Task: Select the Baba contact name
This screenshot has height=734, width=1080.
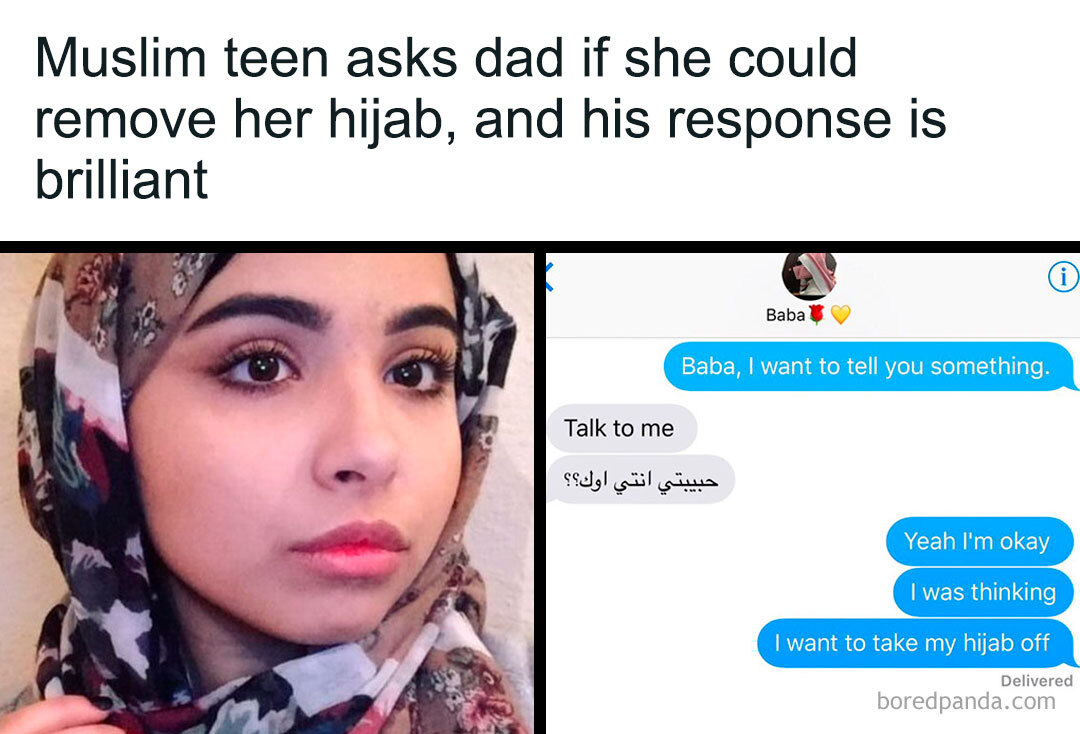Action: (x=785, y=315)
